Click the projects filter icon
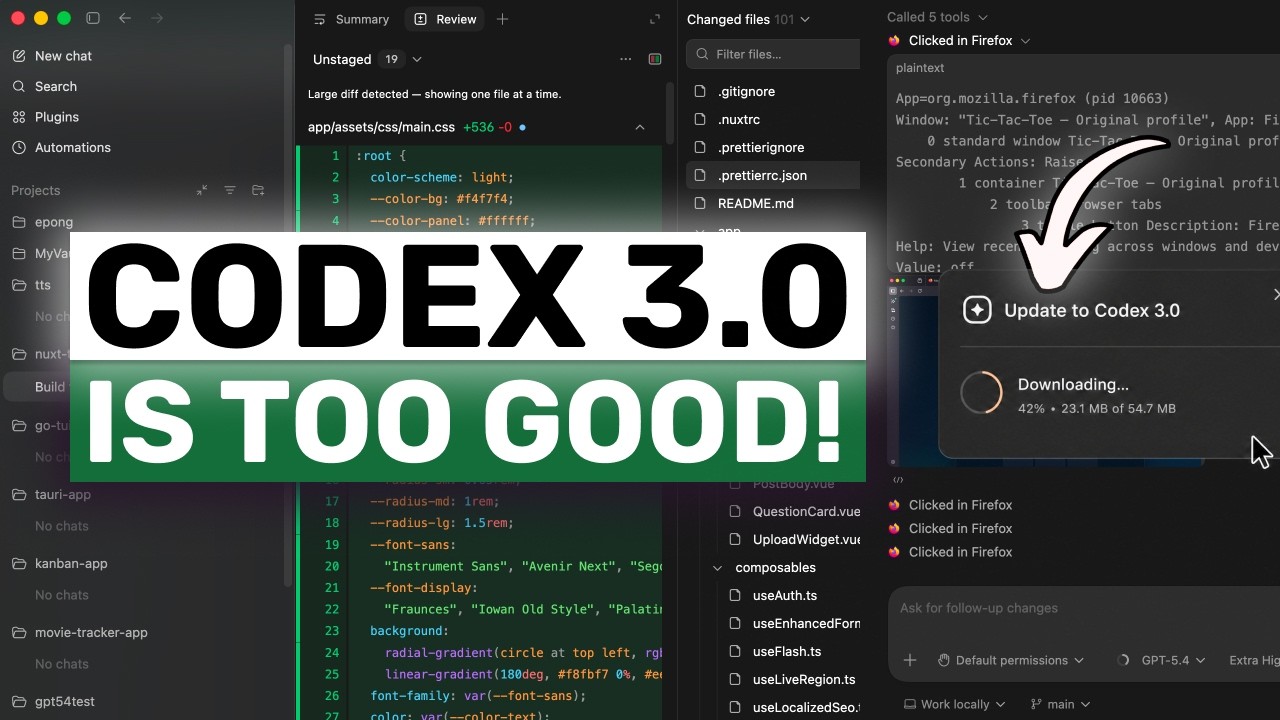 point(230,190)
